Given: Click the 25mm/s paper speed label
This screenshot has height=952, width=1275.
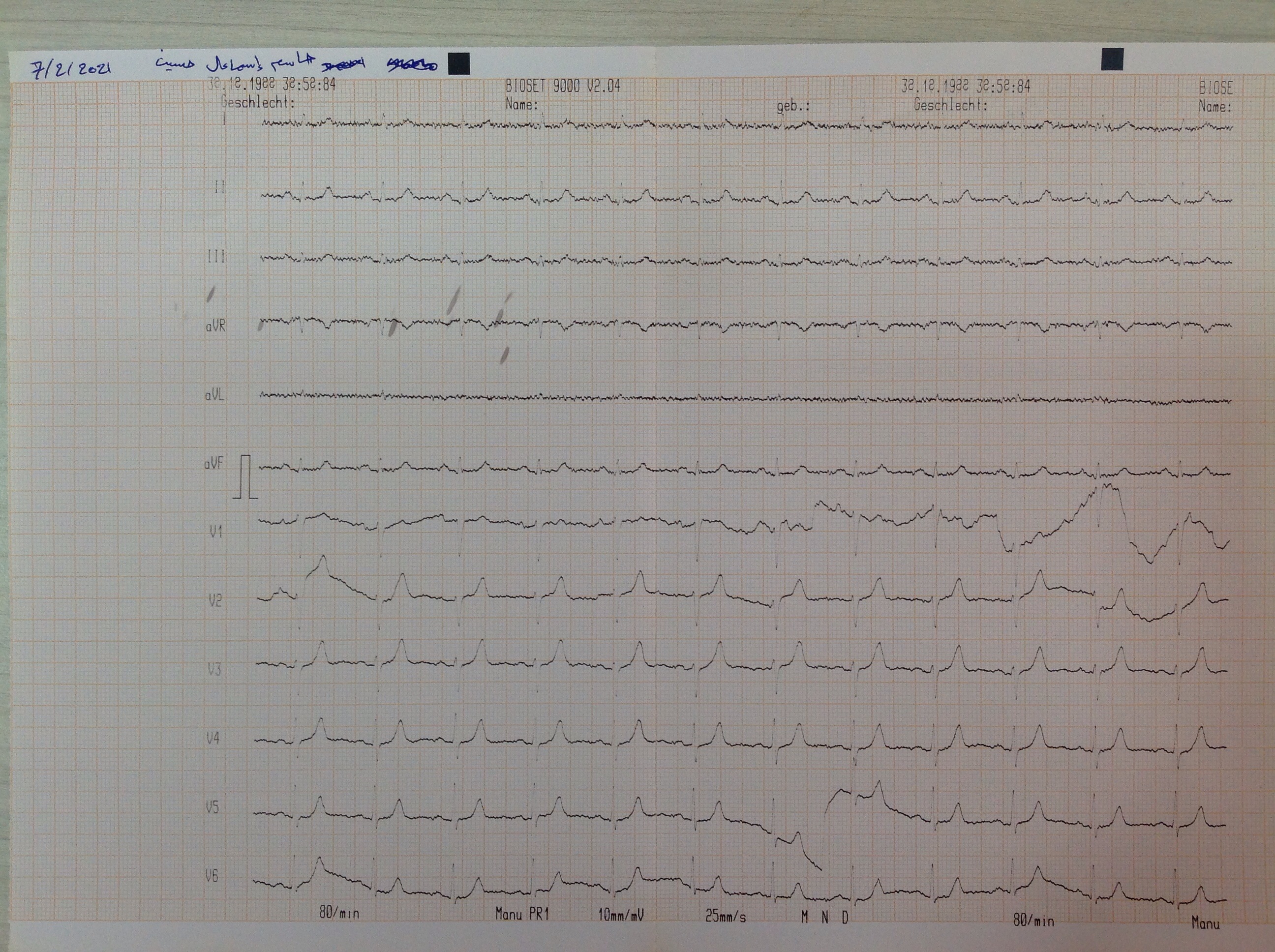Looking at the screenshot, I should click(x=725, y=916).
